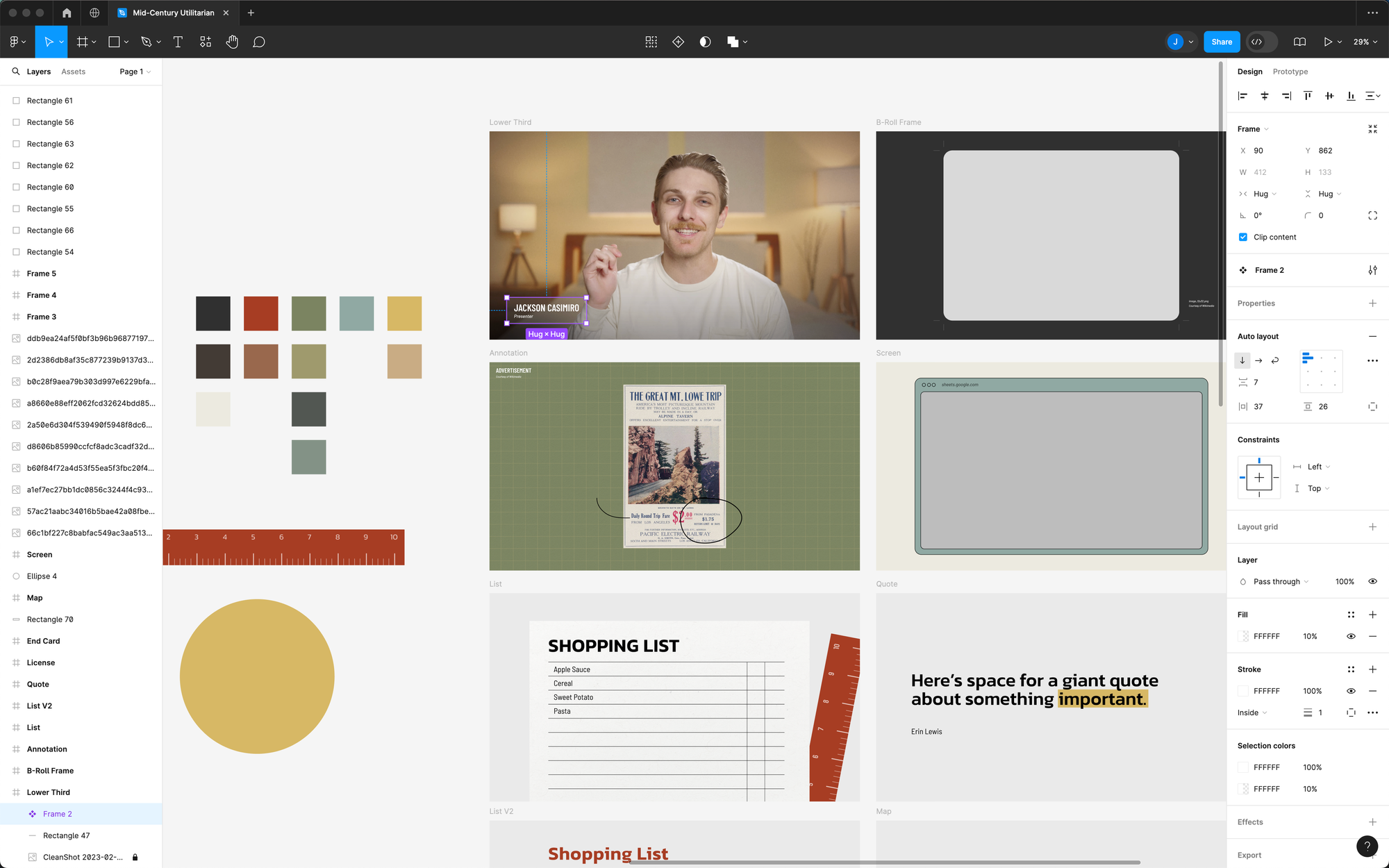The width and height of the screenshot is (1389, 868).
Task: Toggle Dev Mode switch
Action: 1263,42
